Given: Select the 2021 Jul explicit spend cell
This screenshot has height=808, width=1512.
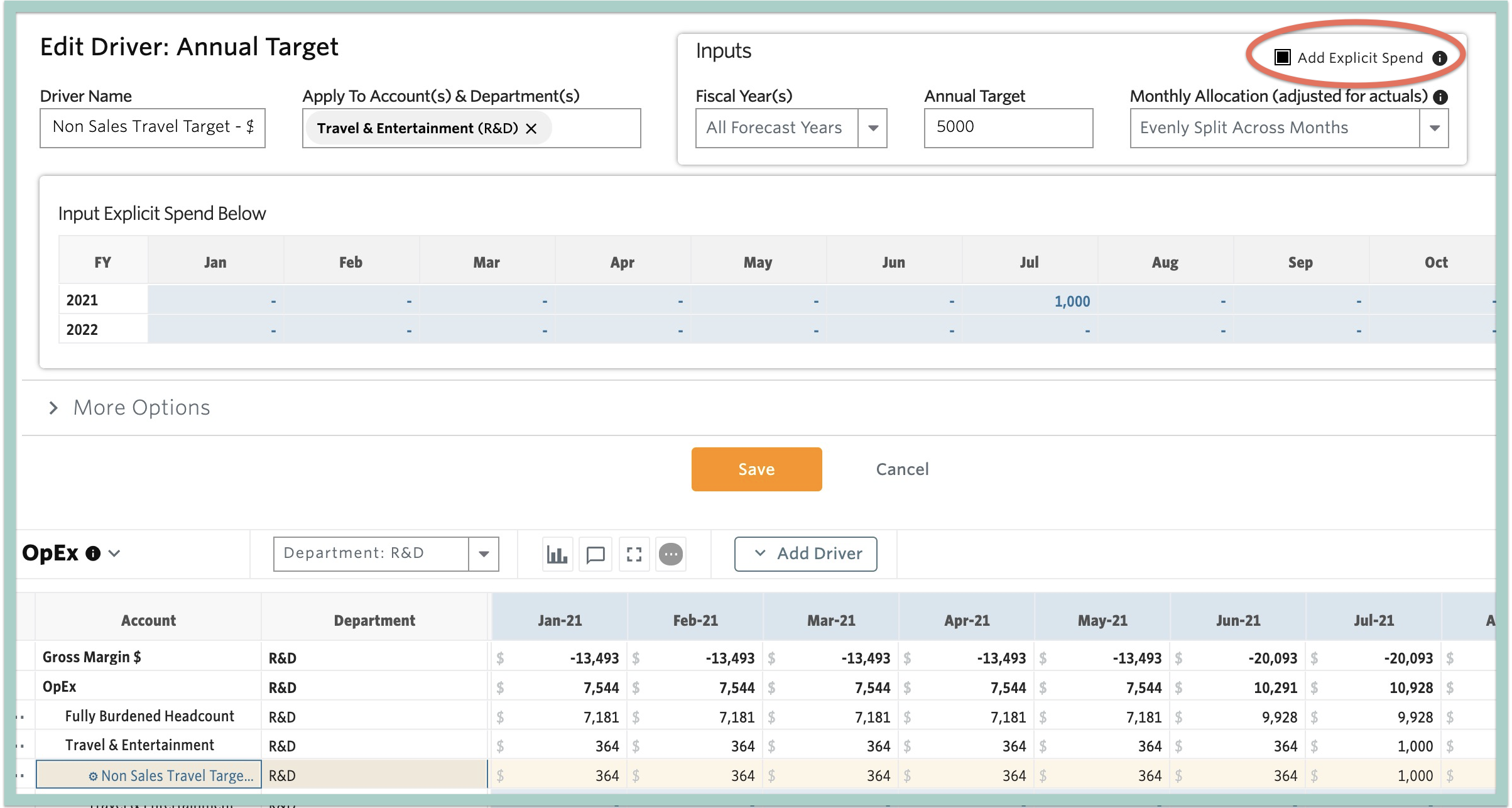Looking at the screenshot, I should click(x=1030, y=301).
